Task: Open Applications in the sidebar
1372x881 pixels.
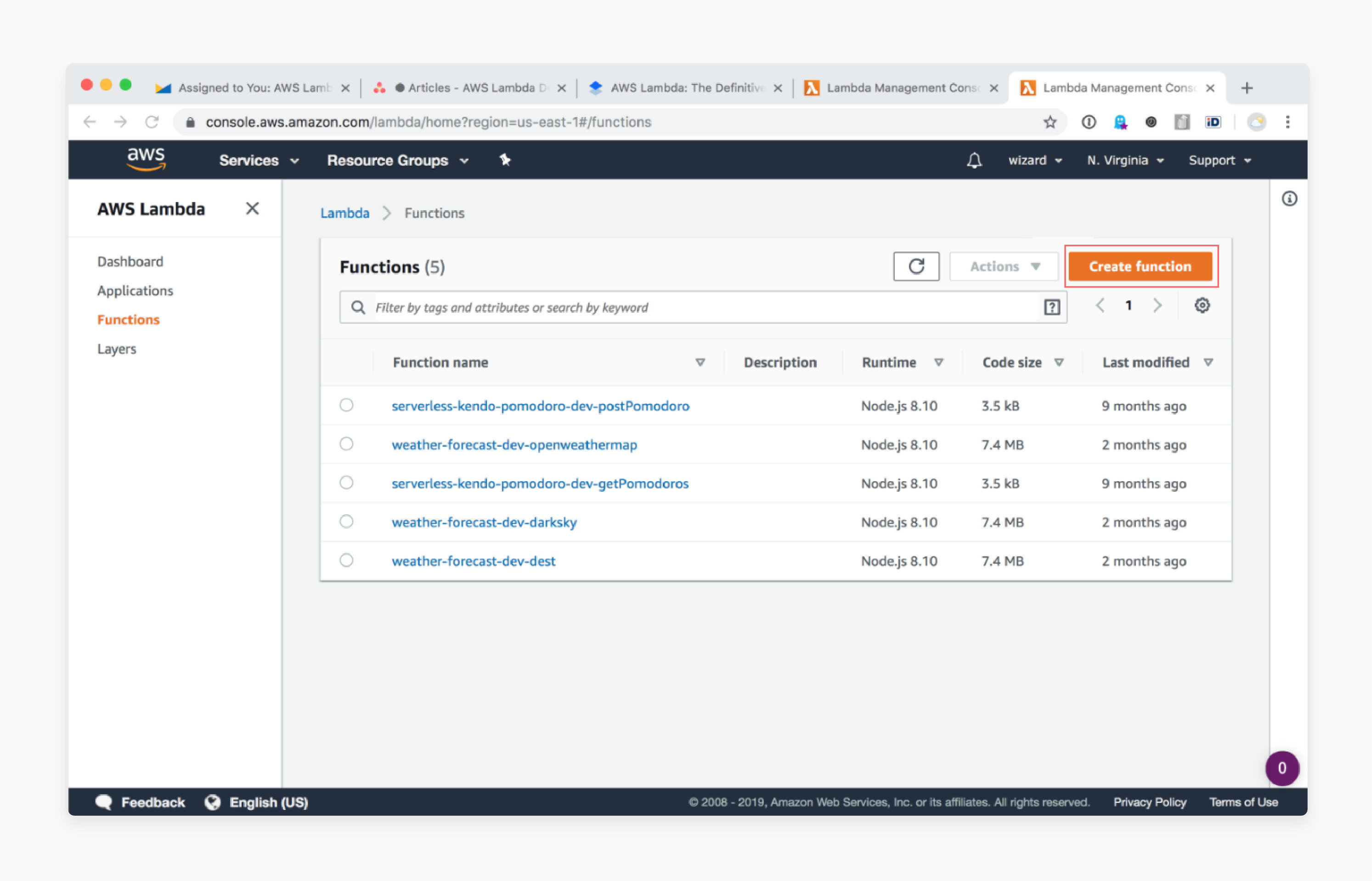Action: coord(135,291)
